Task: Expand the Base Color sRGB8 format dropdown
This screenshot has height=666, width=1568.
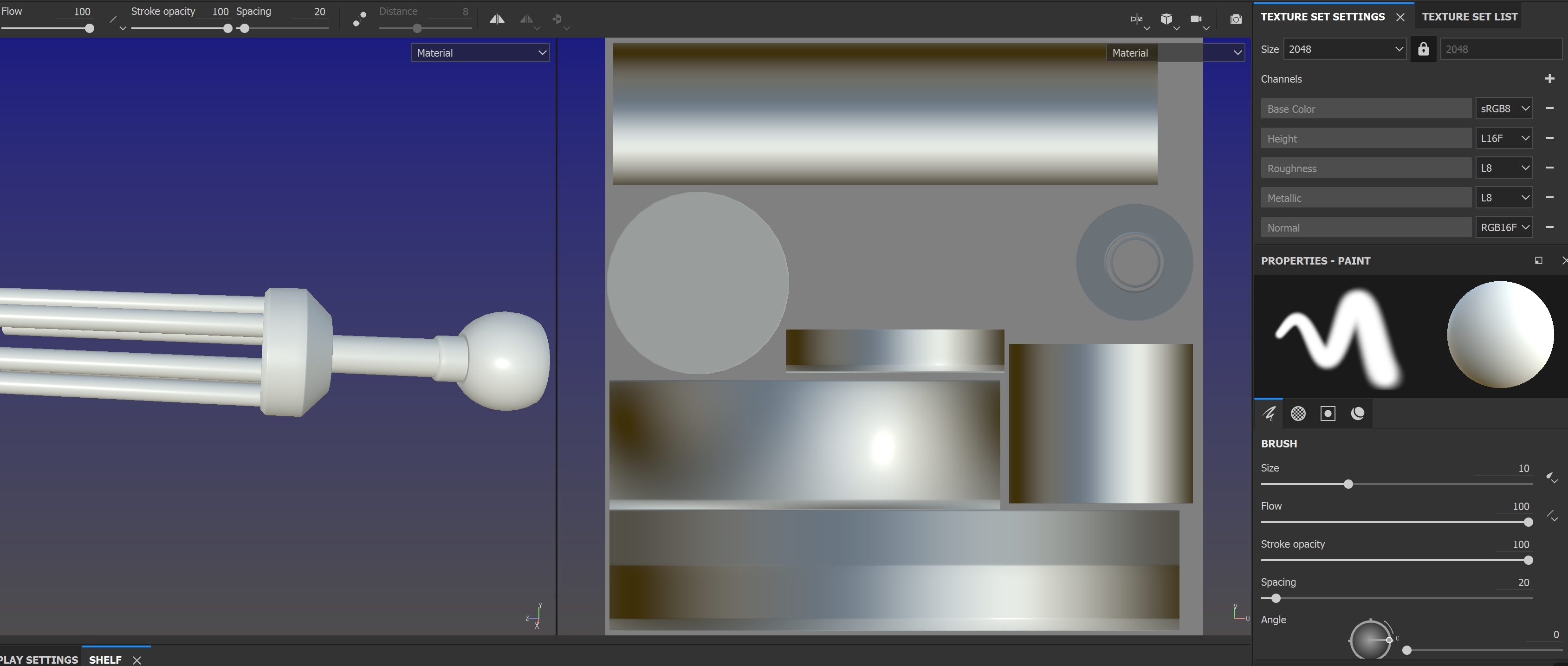Action: tap(1503, 108)
